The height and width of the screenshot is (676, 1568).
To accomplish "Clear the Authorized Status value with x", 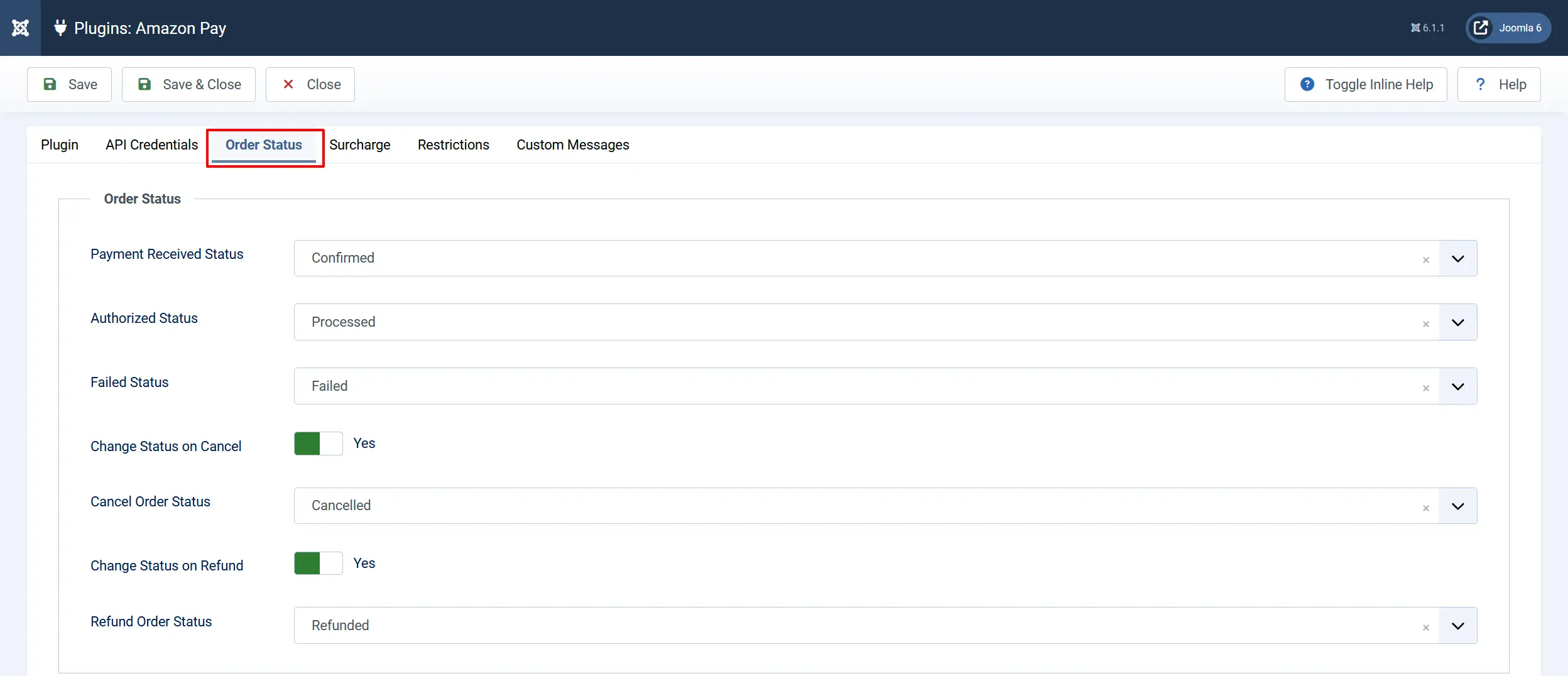I will pos(1426,324).
